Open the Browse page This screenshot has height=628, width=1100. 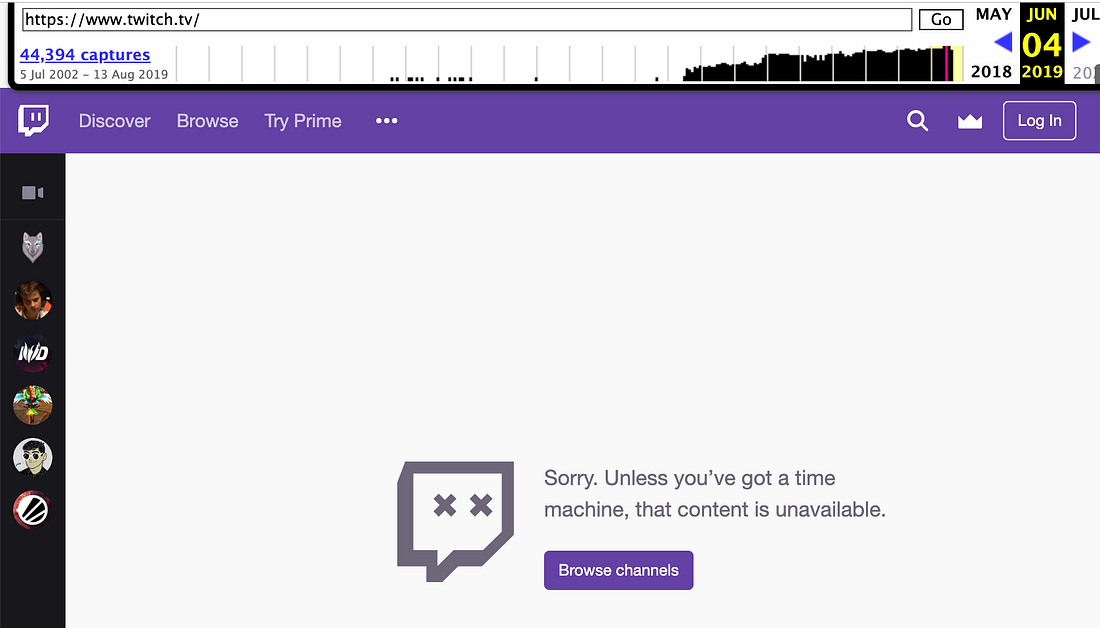tap(207, 121)
